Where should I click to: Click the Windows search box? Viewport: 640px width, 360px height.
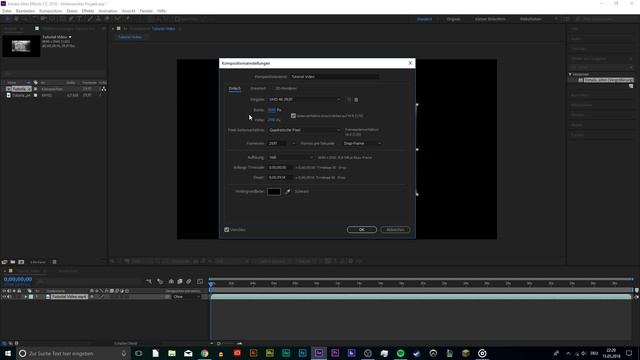coord(73,353)
